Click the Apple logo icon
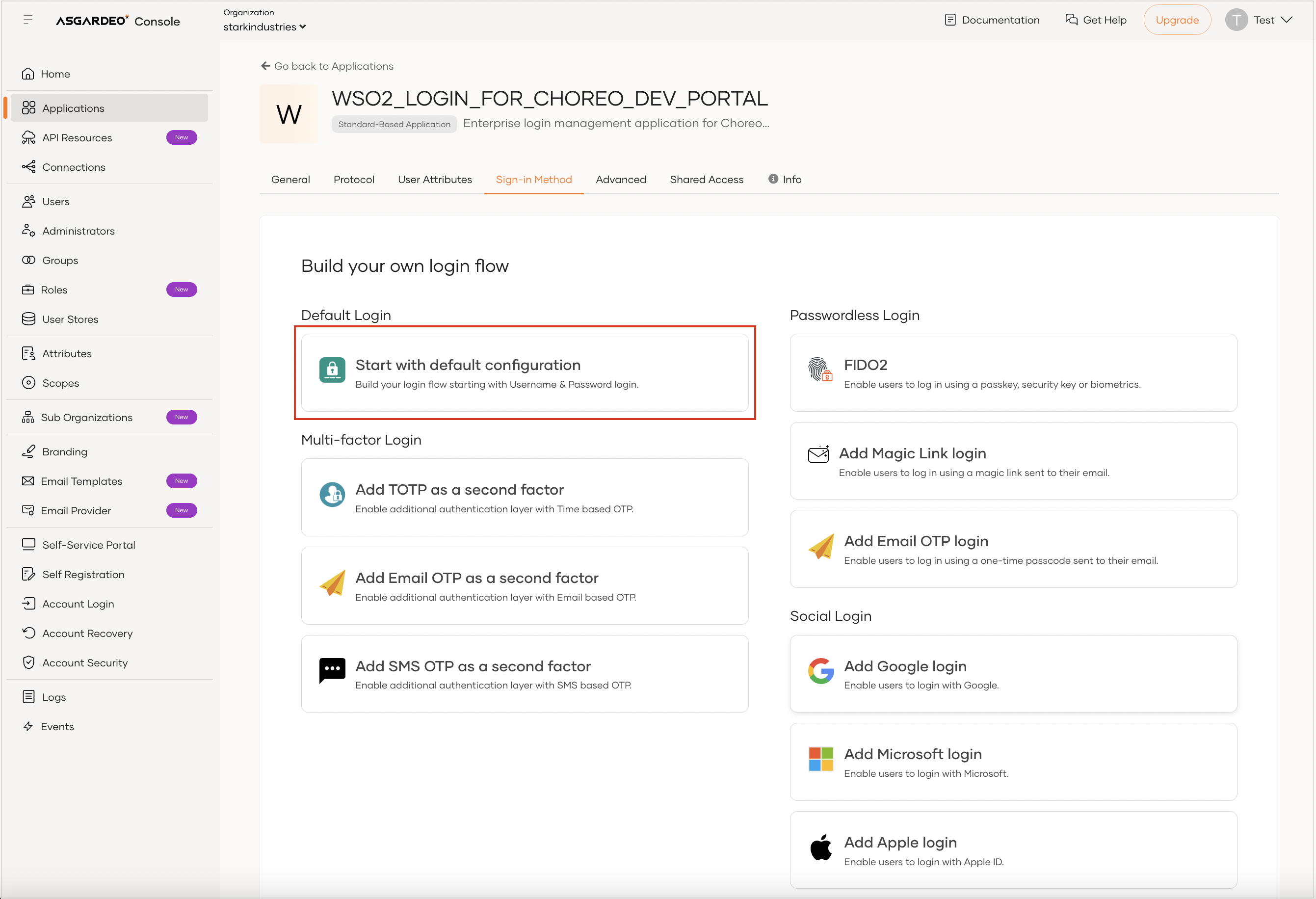The width and height of the screenshot is (1316, 899). [x=821, y=847]
